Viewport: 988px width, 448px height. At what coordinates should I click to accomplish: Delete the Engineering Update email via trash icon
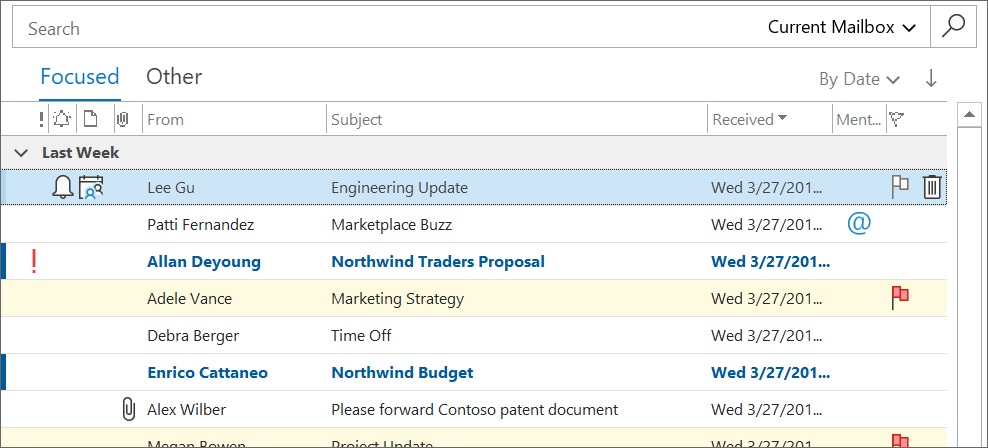click(932, 187)
